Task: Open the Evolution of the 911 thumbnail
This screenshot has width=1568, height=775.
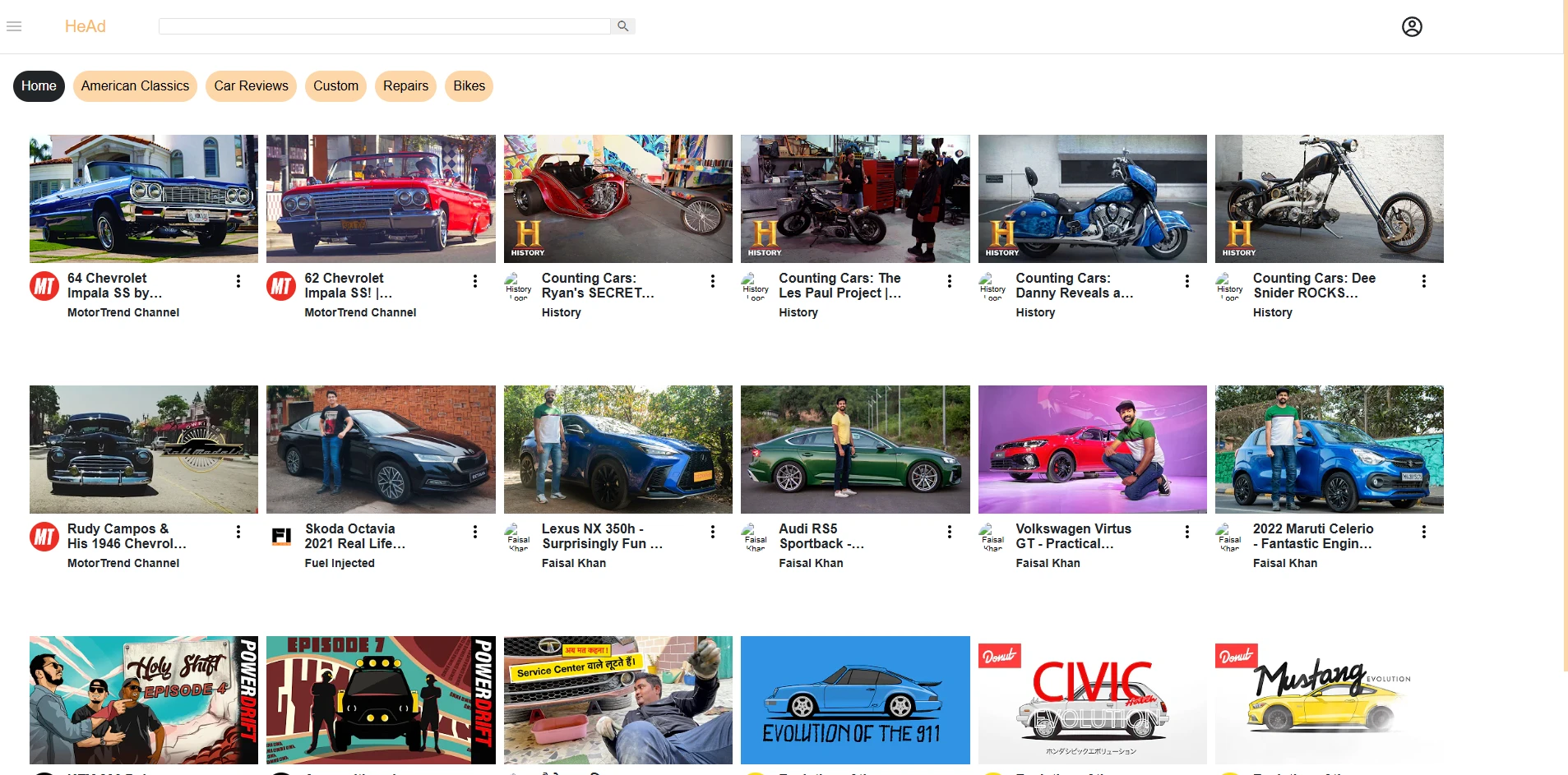Action: click(x=855, y=700)
